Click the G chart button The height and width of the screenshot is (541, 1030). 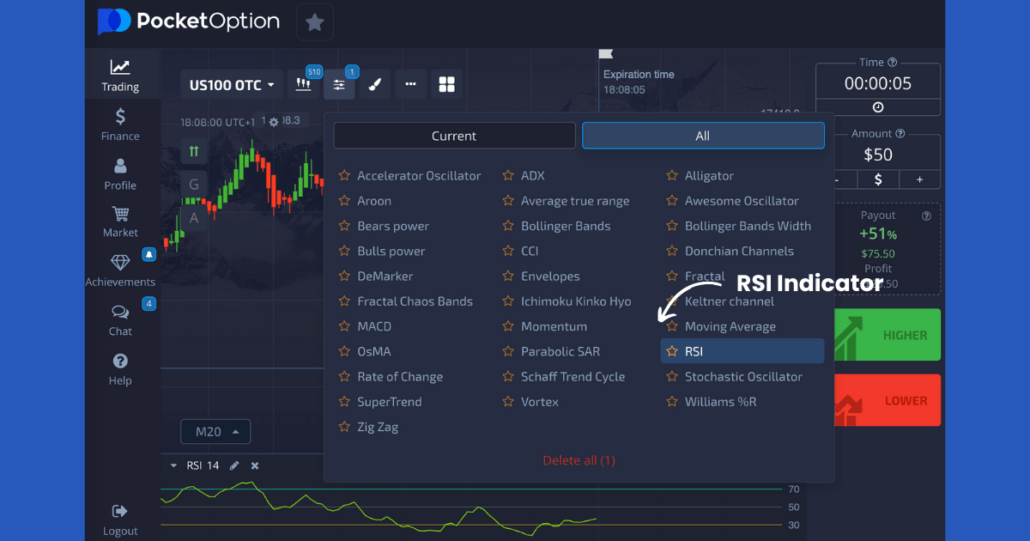click(x=194, y=184)
